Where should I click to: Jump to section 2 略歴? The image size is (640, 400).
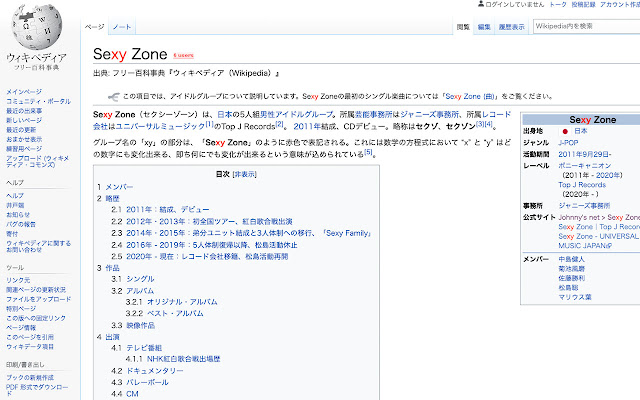click(112, 199)
